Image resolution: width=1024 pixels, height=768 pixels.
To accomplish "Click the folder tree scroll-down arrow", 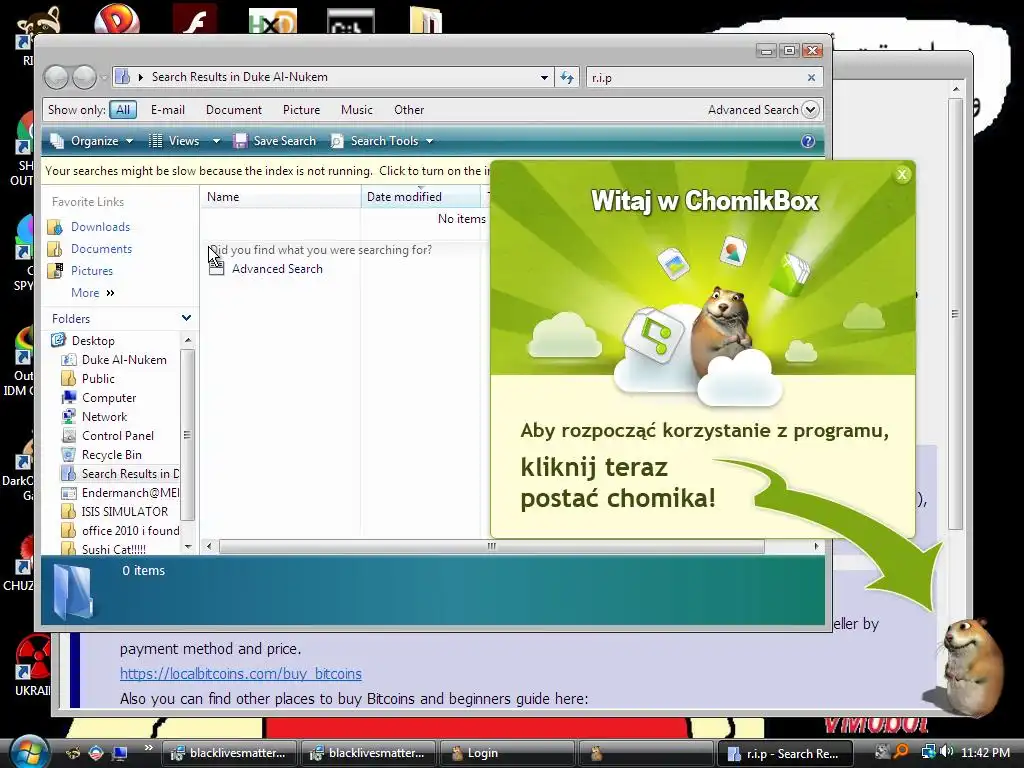I will [x=188, y=547].
